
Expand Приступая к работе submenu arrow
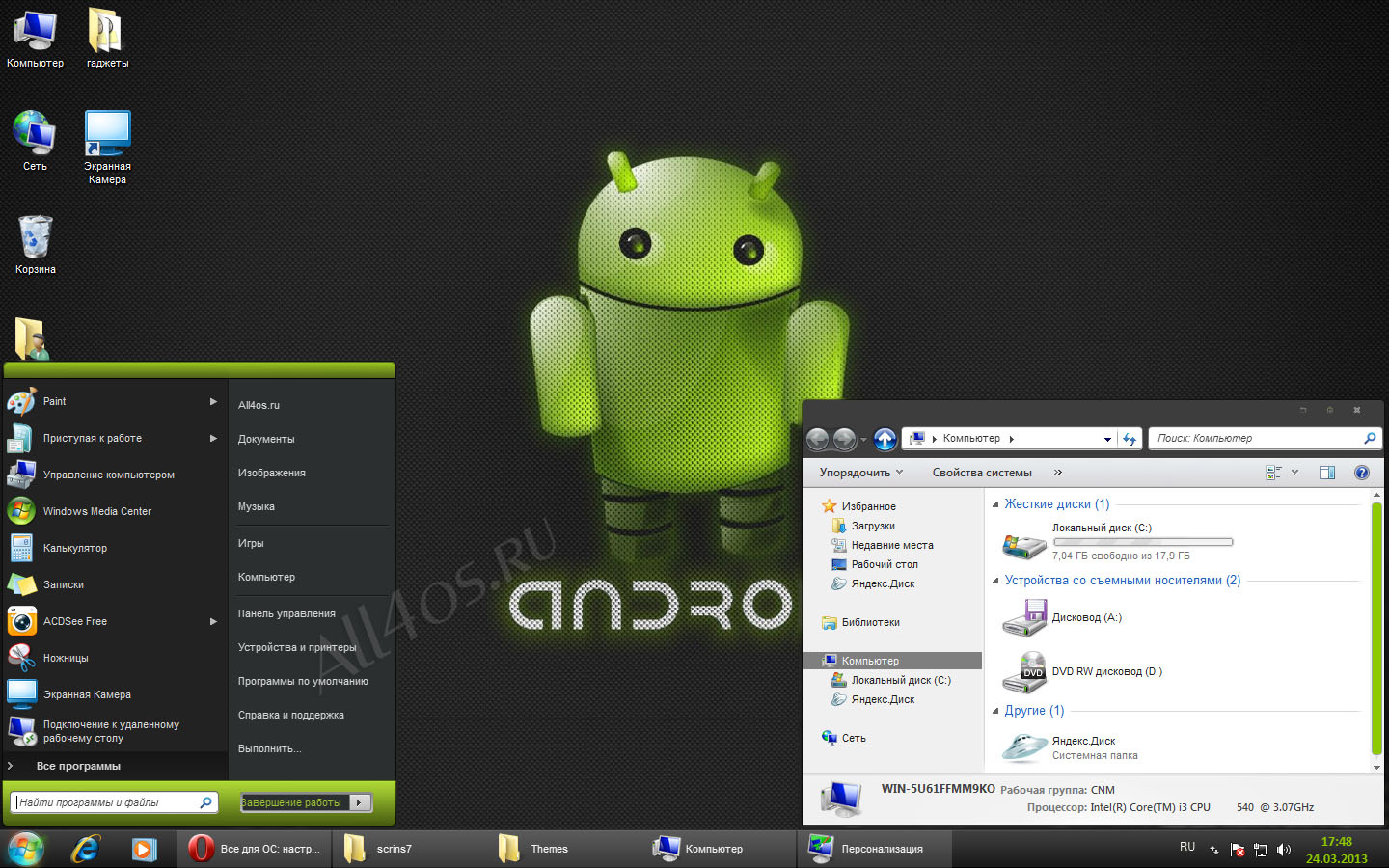tap(213, 438)
